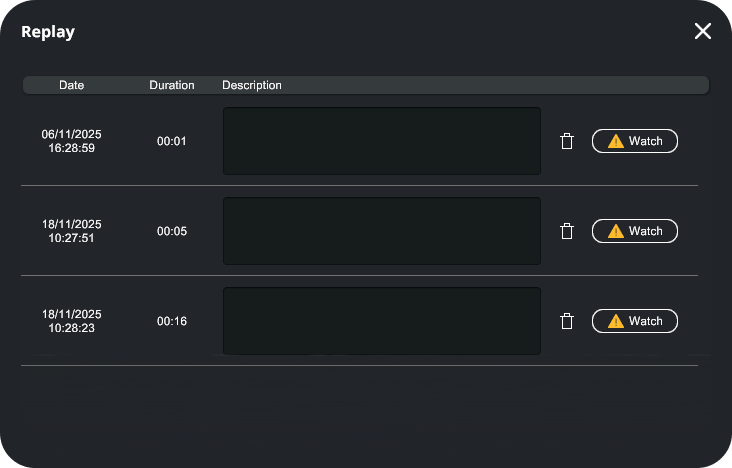This screenshot has width=732, height=468.
Task: Click warning triangle in second row
Action: point(615,231)
